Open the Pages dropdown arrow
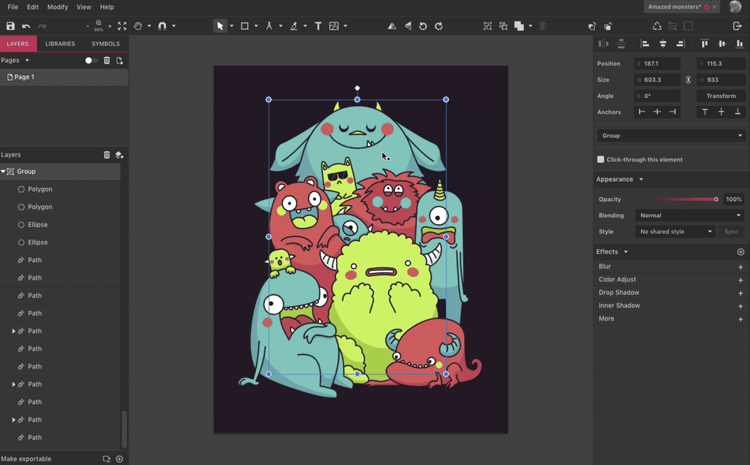Image resolution: width=750 pixels, height=465 pixels. (x=27, y=60)
